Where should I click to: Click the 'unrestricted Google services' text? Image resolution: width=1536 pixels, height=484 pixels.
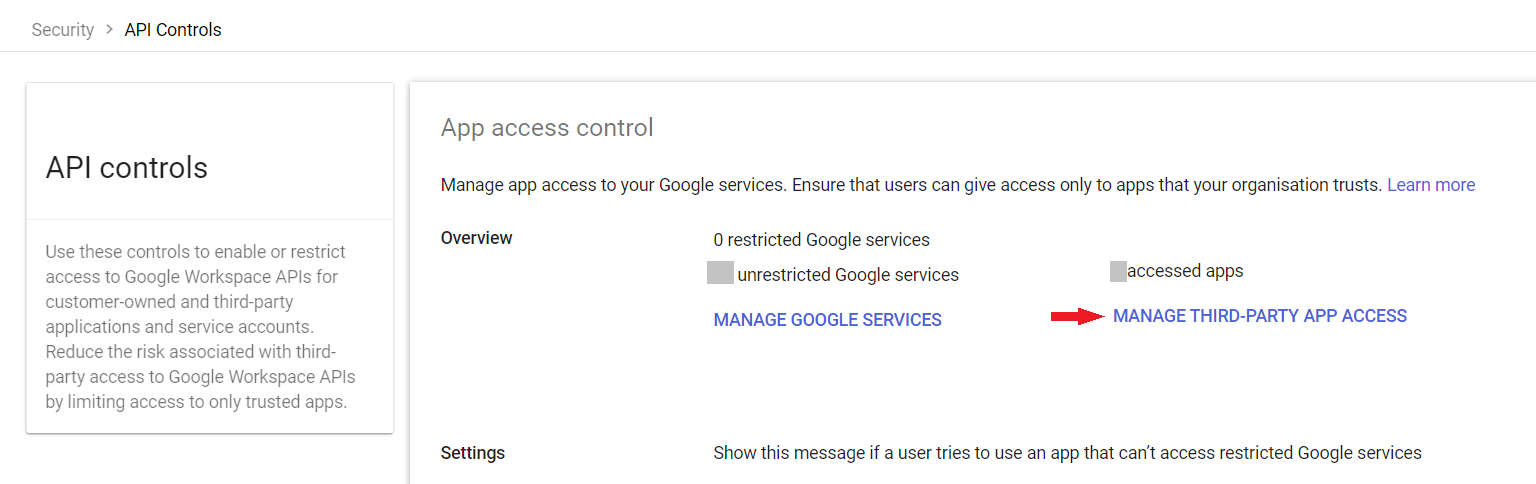pos(848,275)
